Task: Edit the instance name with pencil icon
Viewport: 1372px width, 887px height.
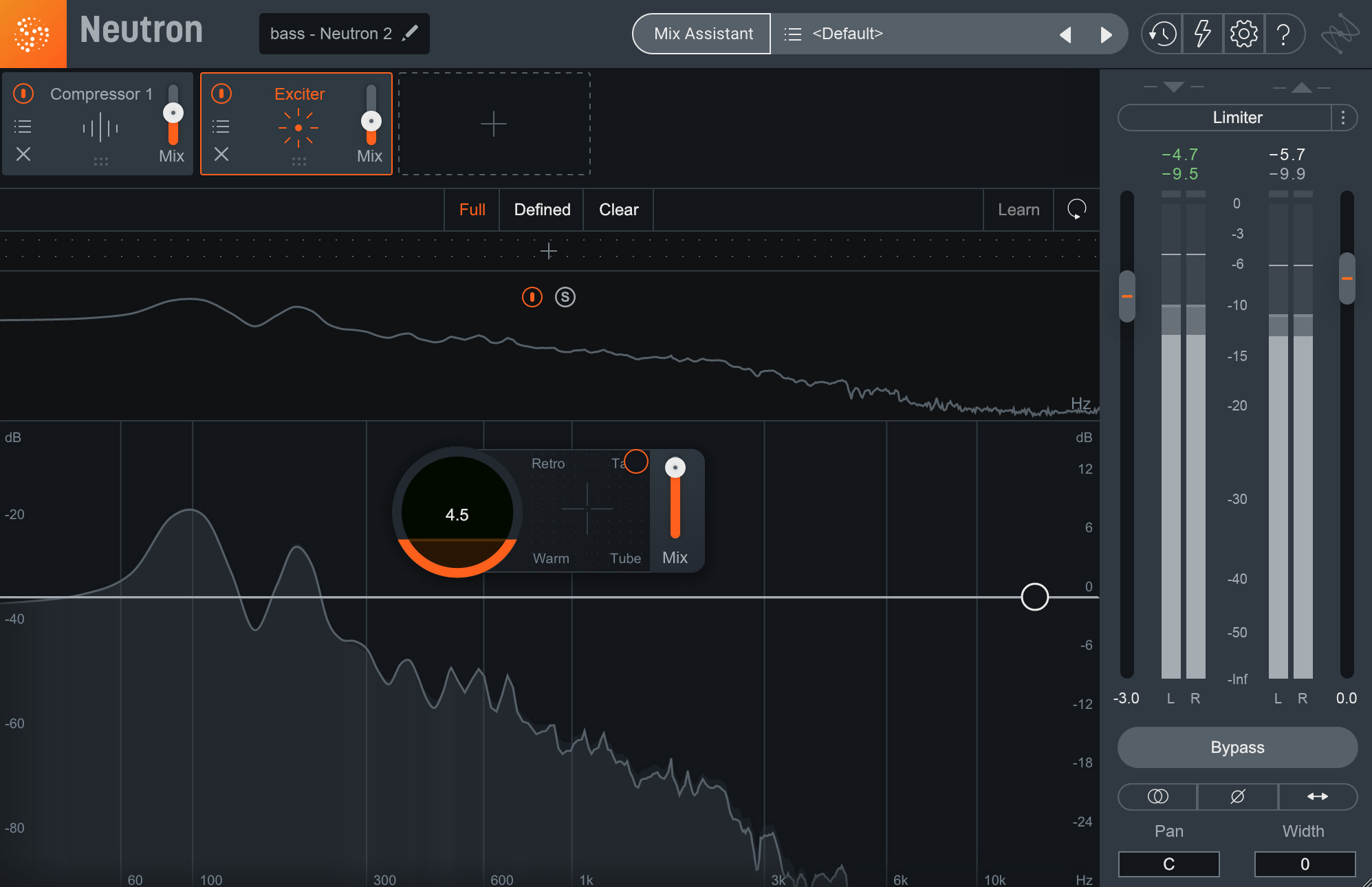Action: (x=411, y=33)
